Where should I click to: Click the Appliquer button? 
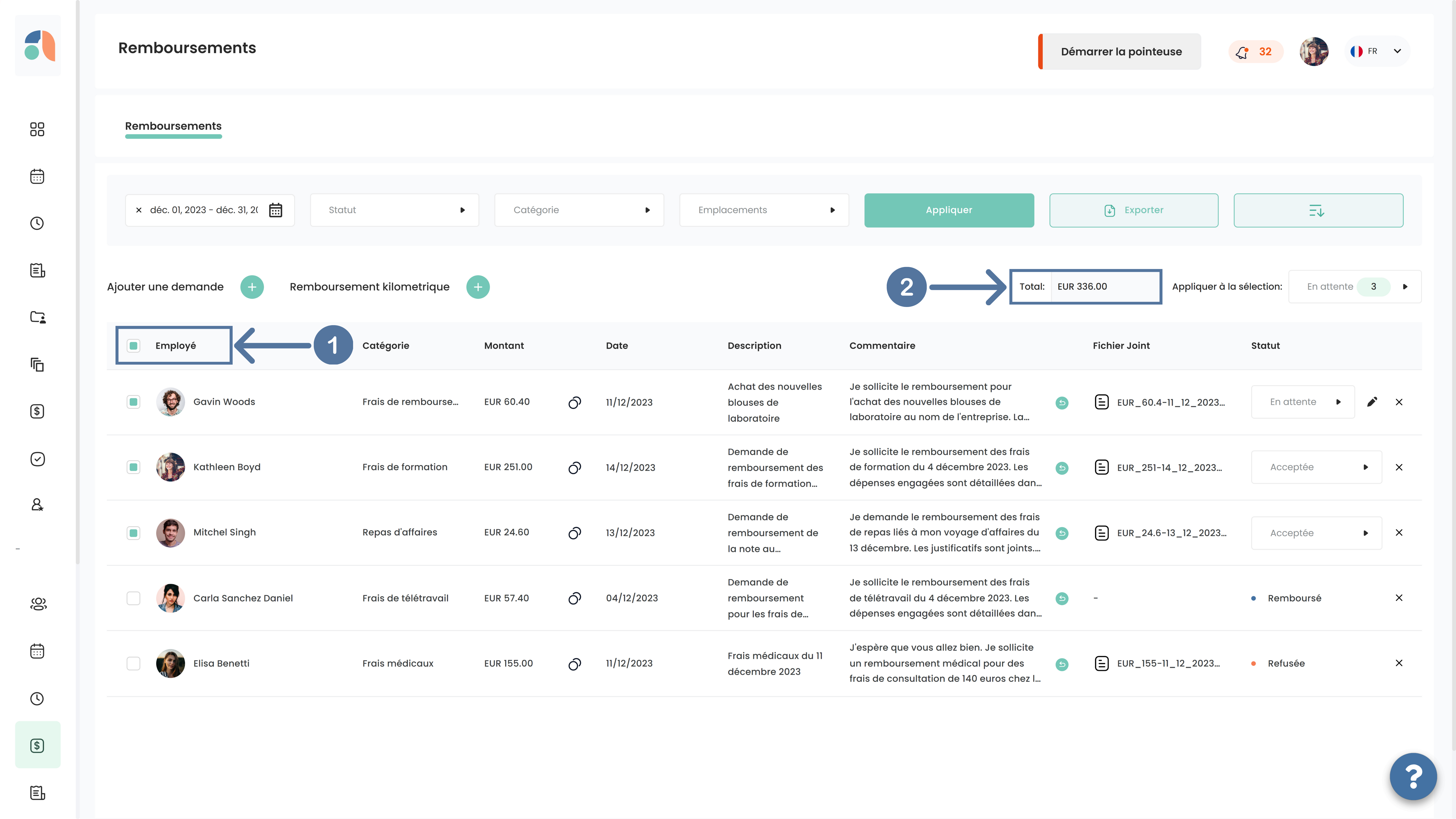click(949, 210)
